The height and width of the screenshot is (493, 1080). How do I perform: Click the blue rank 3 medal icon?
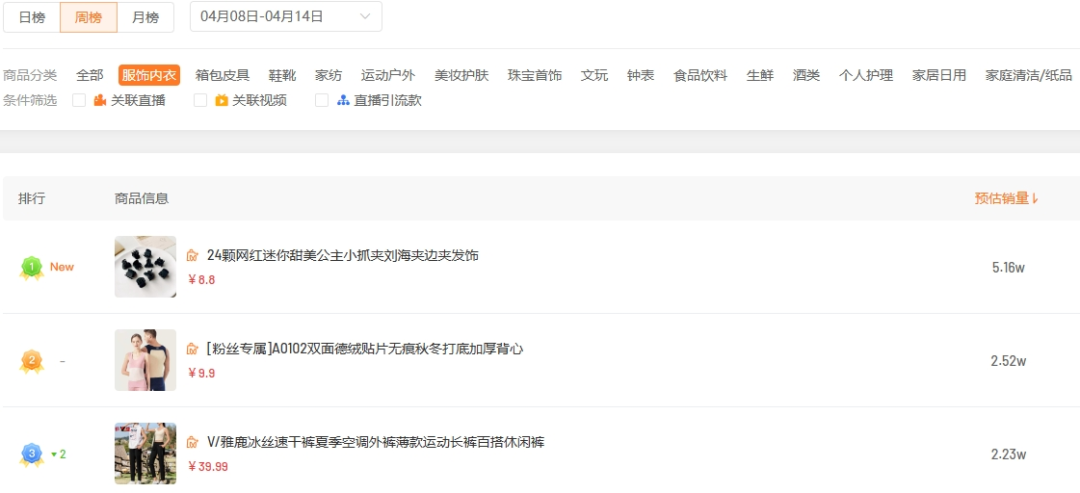31,454
